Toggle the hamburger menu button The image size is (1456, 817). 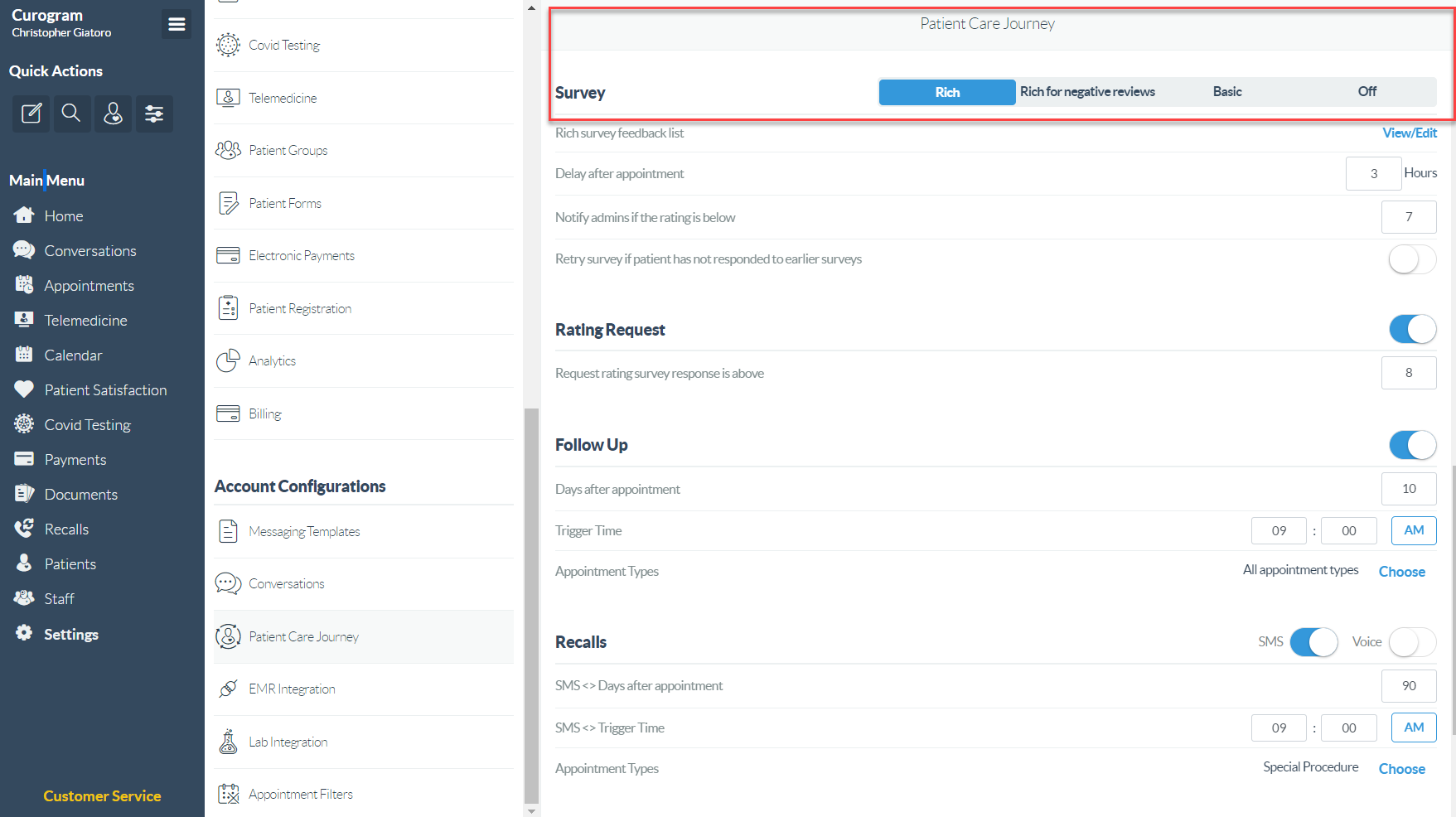point(176,24)
